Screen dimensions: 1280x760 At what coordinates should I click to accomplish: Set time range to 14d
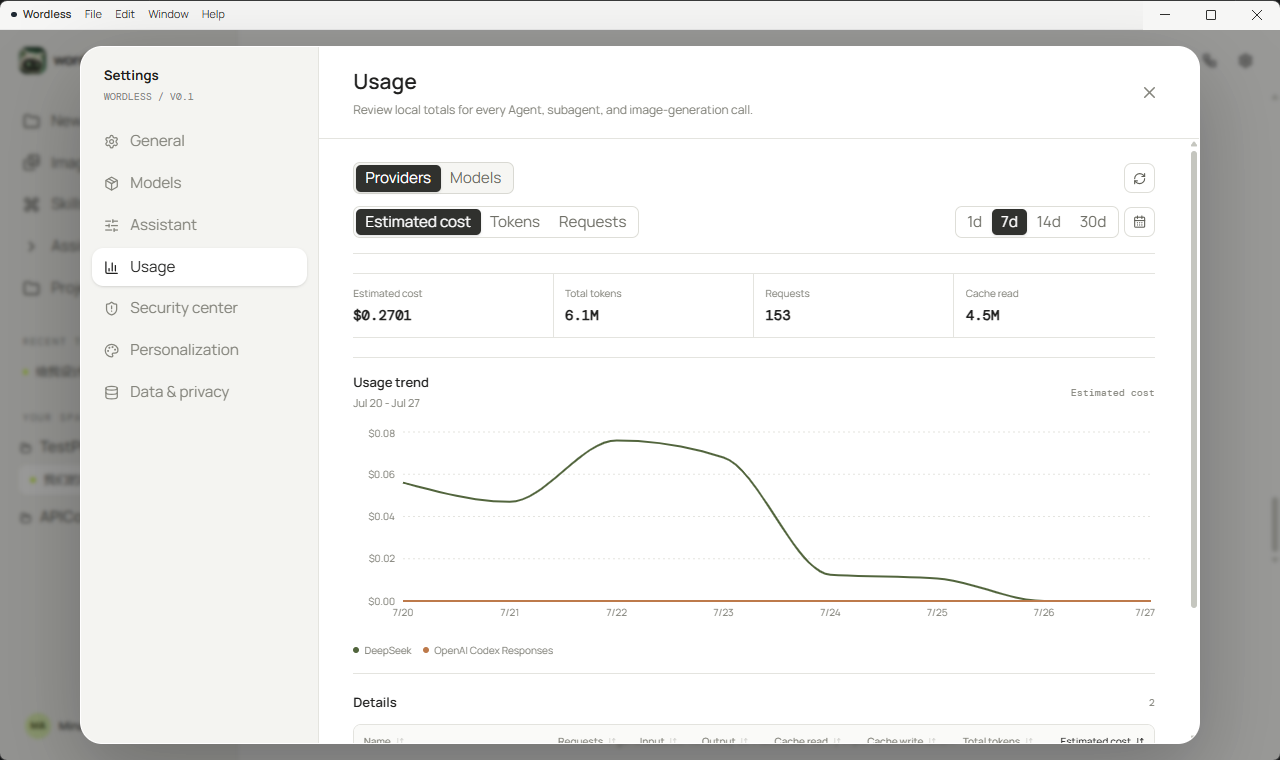[1048, 222]
